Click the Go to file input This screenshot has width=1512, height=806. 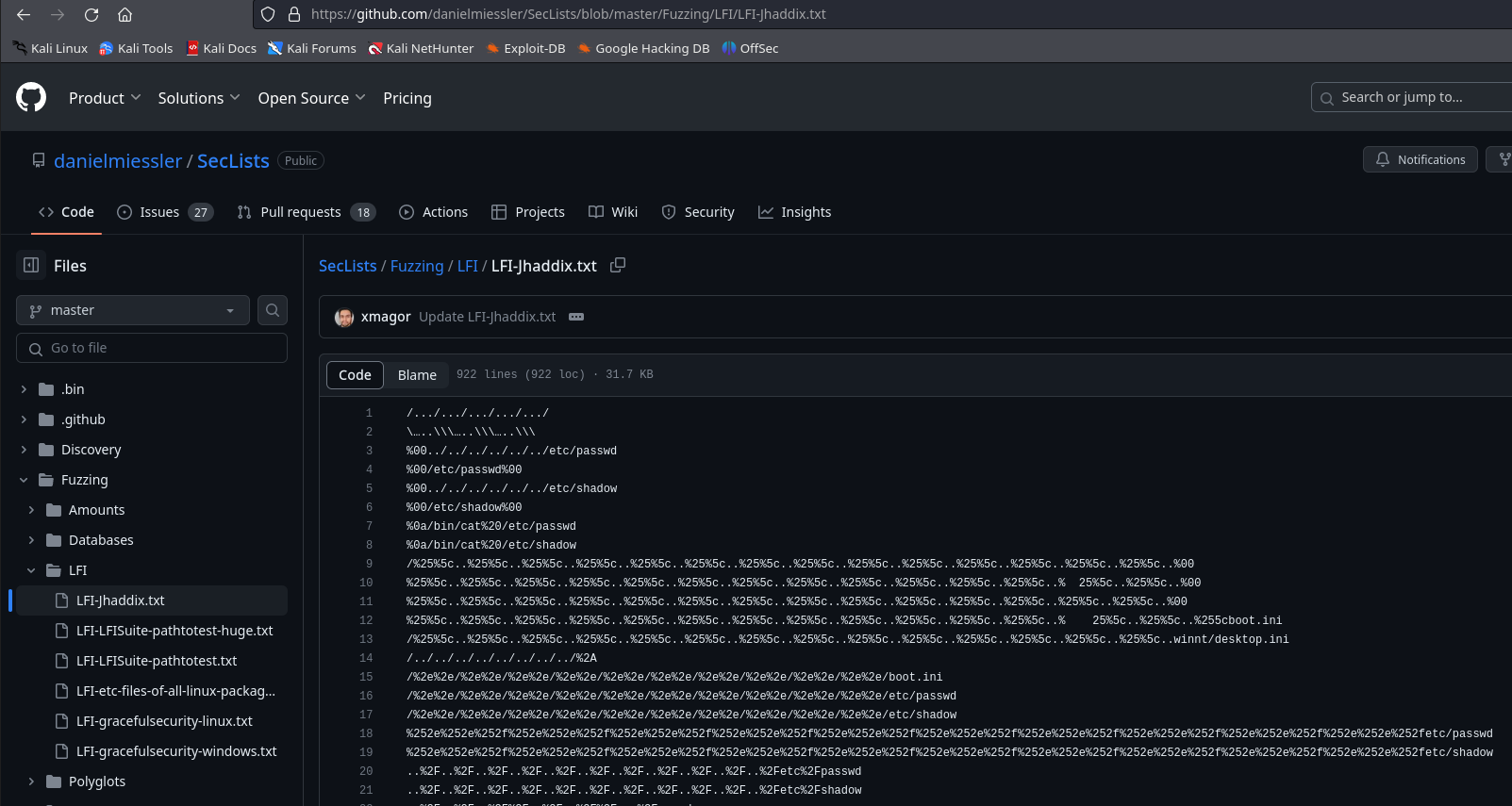point(152,348)
